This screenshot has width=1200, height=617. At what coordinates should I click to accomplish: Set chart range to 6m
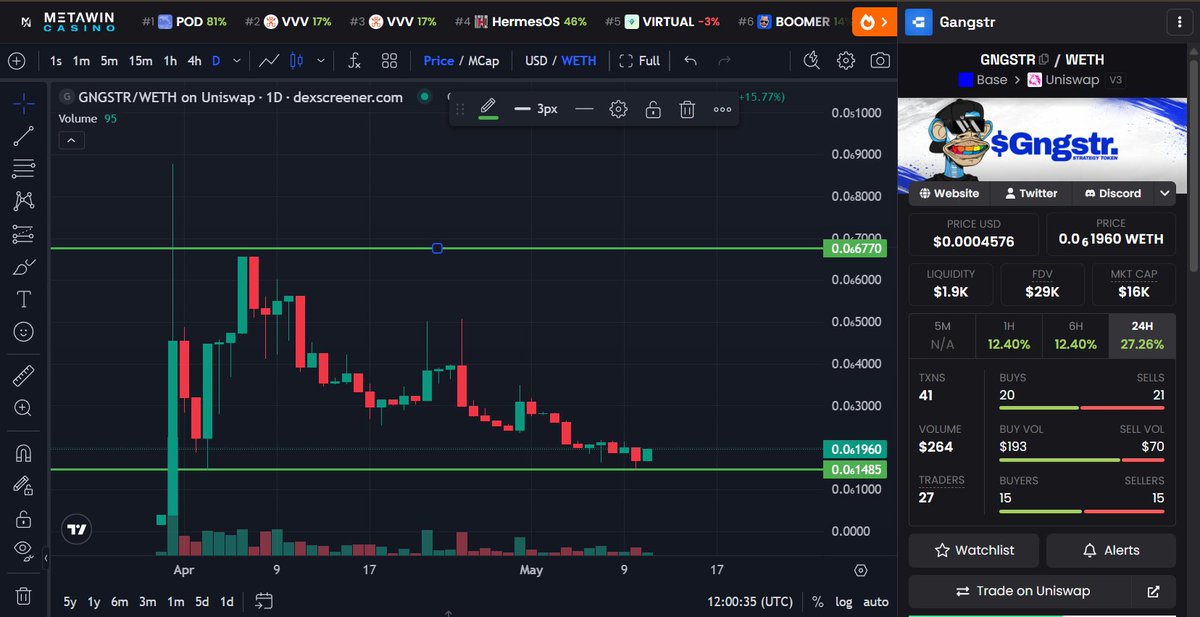coord(120,601)
